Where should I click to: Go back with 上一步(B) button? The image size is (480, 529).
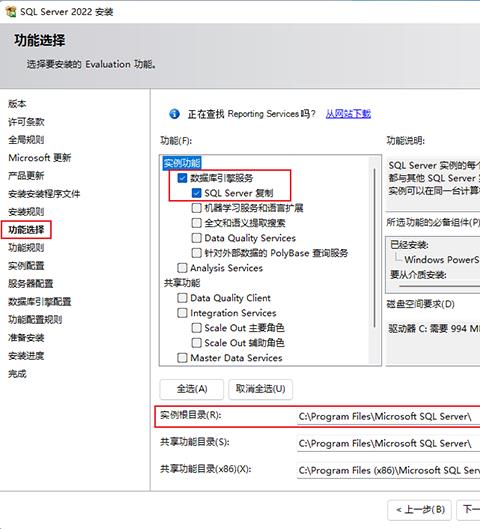[x=420, y=509]
